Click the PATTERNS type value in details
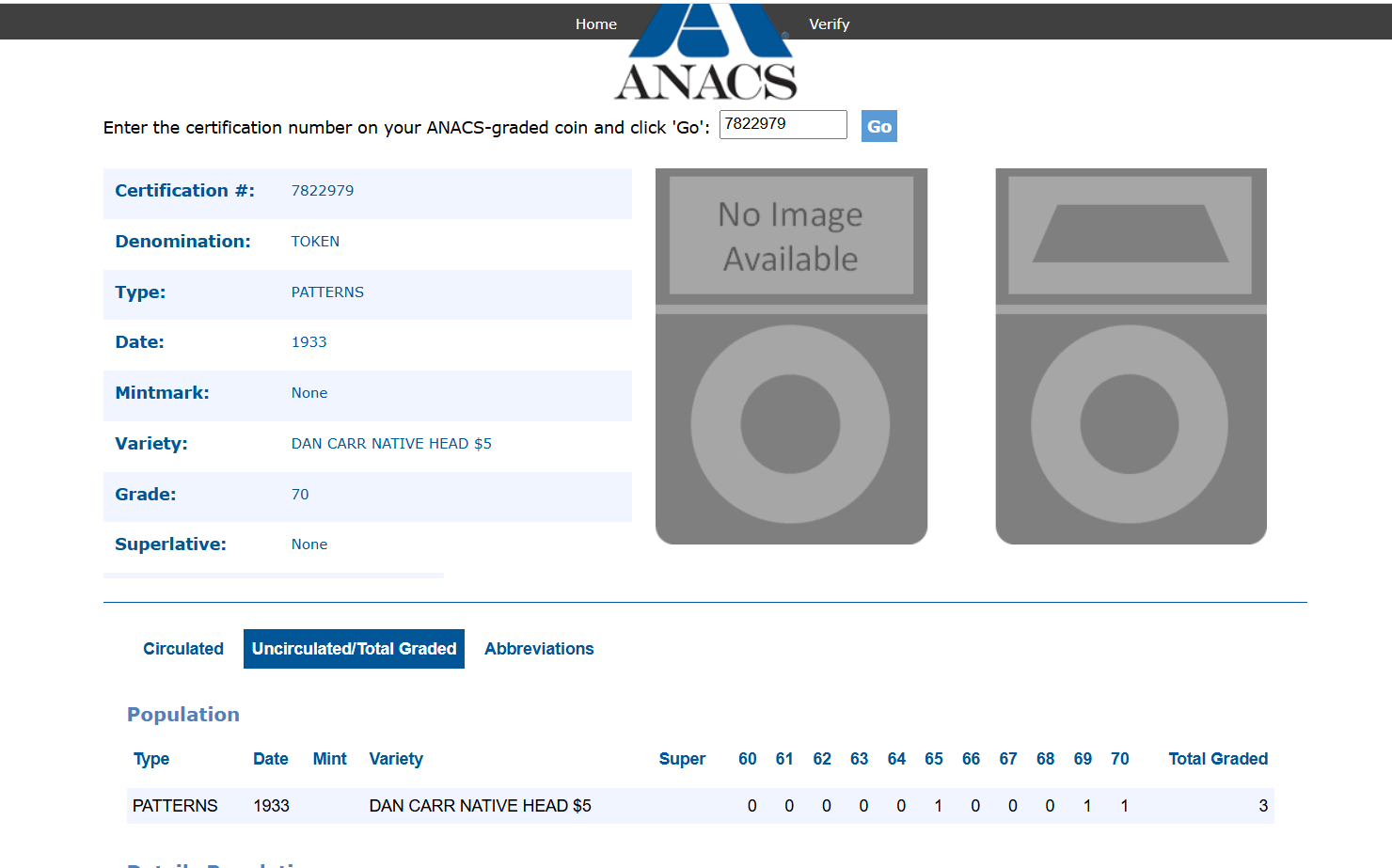Screen dimensions: 1392x868 pyautogui.click(x=327, y=292)
